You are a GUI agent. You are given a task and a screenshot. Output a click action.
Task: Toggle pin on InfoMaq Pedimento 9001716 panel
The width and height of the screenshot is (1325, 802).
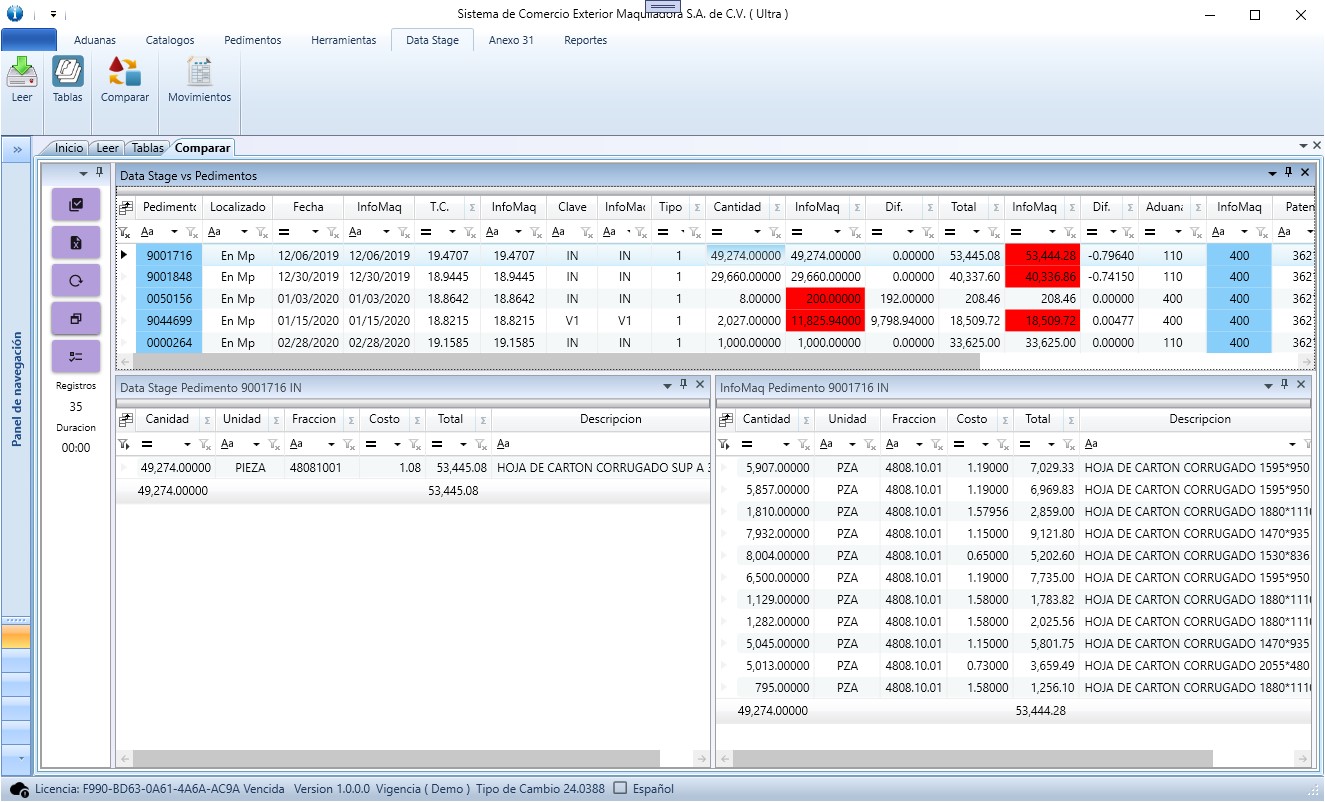click(x=1284, y=385)
